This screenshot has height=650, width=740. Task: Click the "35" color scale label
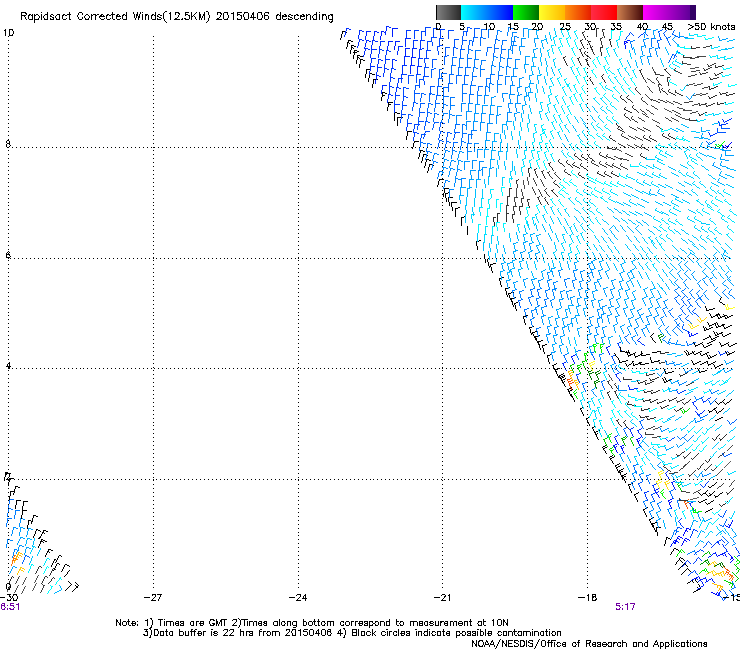coord(616,27)
